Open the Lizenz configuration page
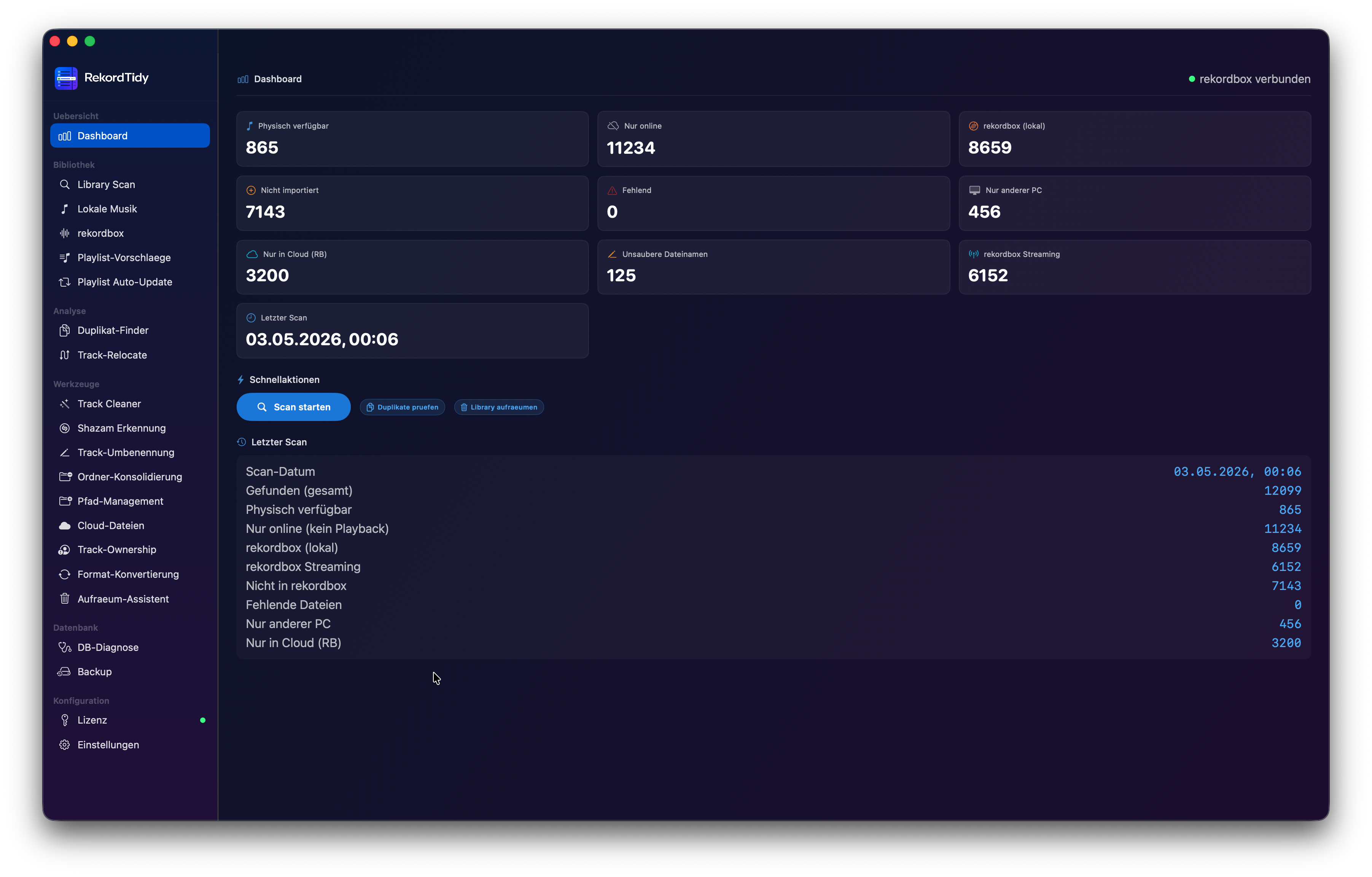This screenshot has height=877, width=1372. tap(130, 720)
